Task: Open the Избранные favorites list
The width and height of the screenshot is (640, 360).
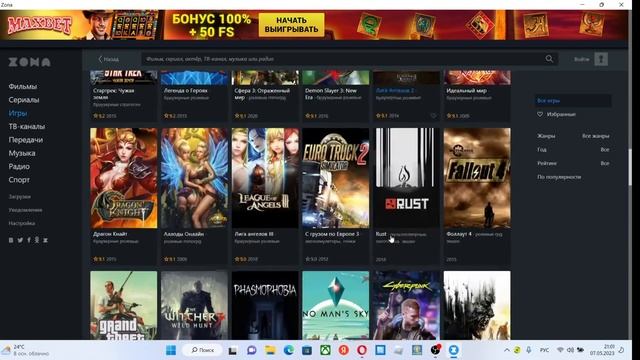Action: coord(557,115)
